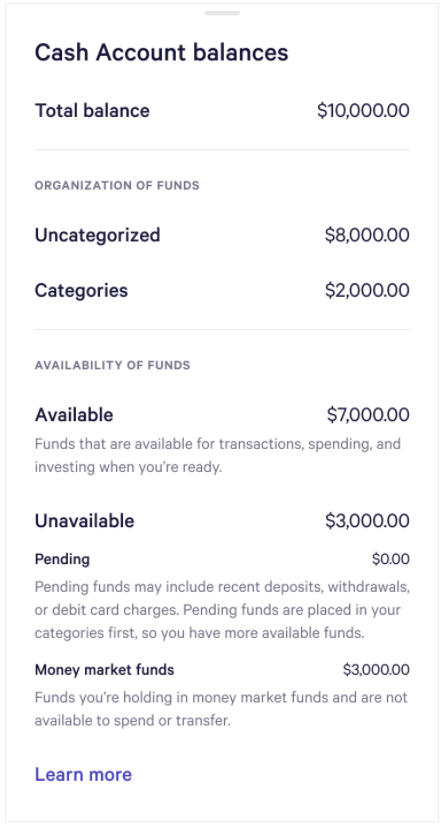Select the Unavailable funds label

coord(84,520)
